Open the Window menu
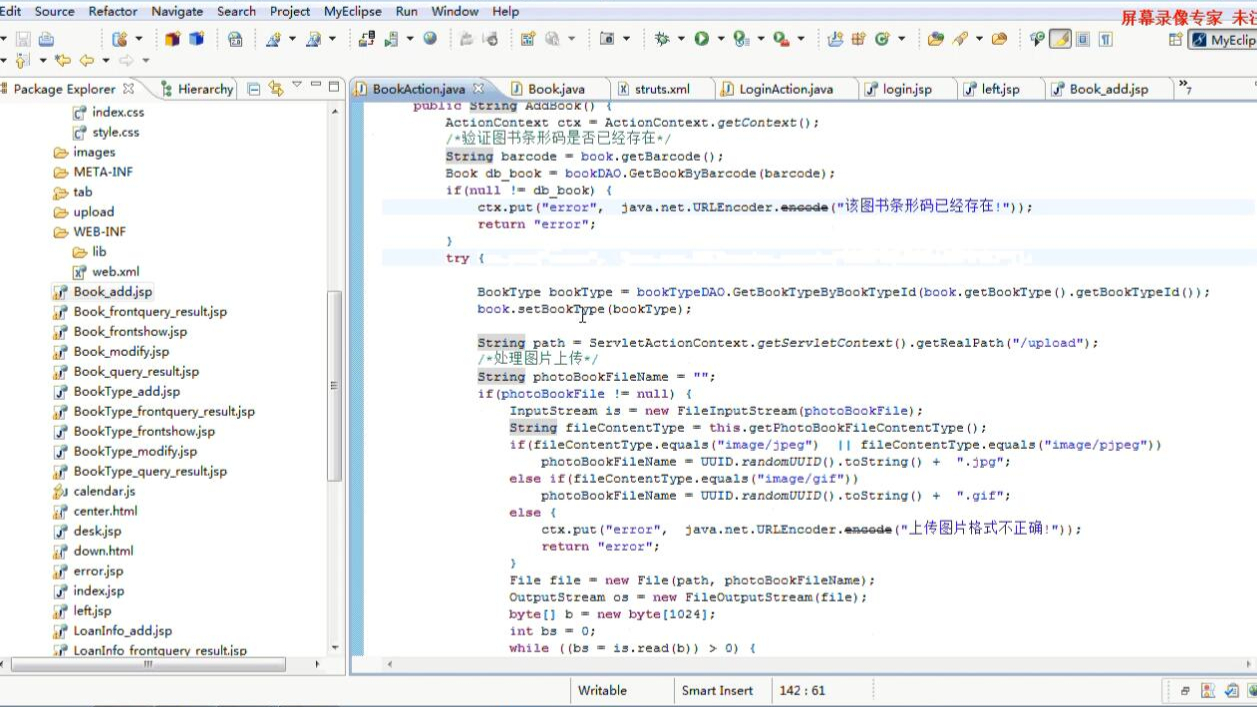 [x=455, y=11]
